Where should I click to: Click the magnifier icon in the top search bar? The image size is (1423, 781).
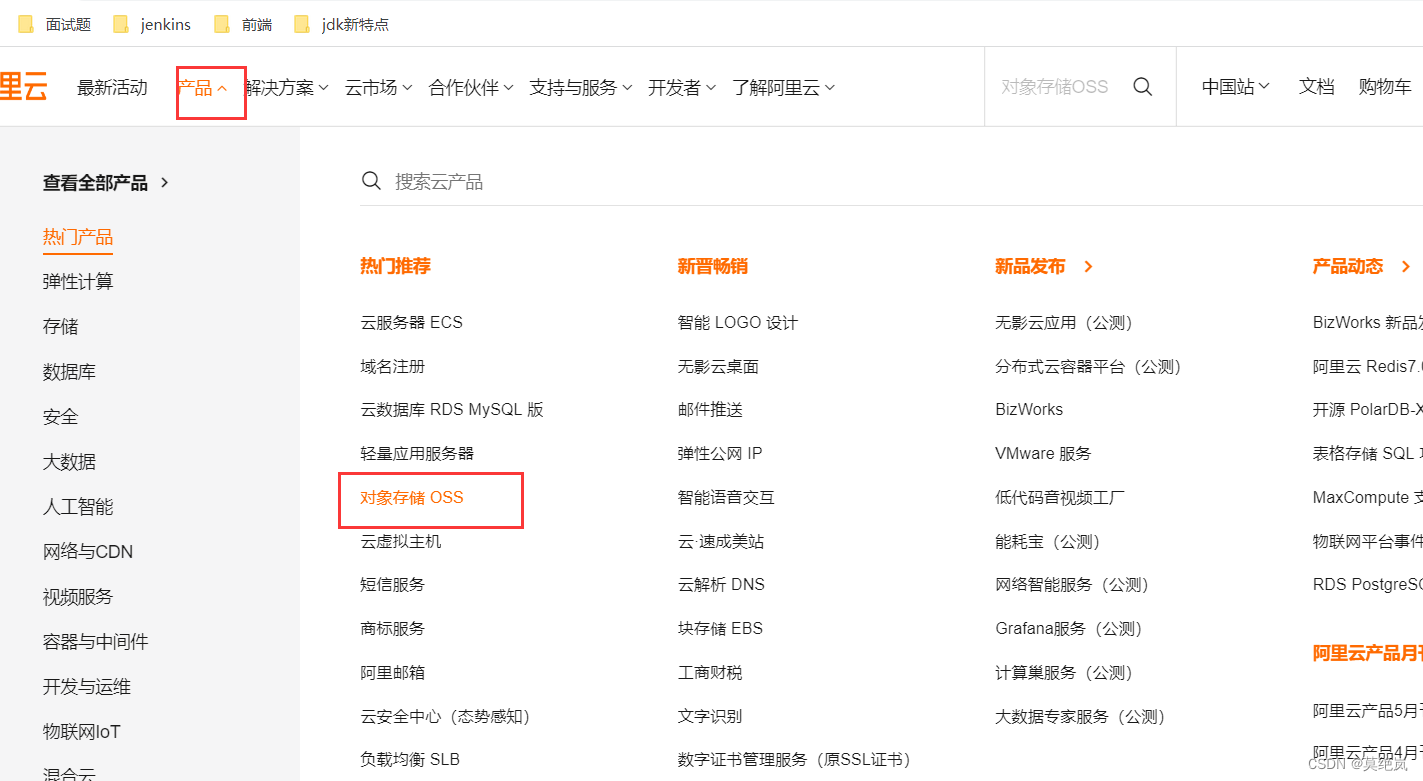[1143, 87]
